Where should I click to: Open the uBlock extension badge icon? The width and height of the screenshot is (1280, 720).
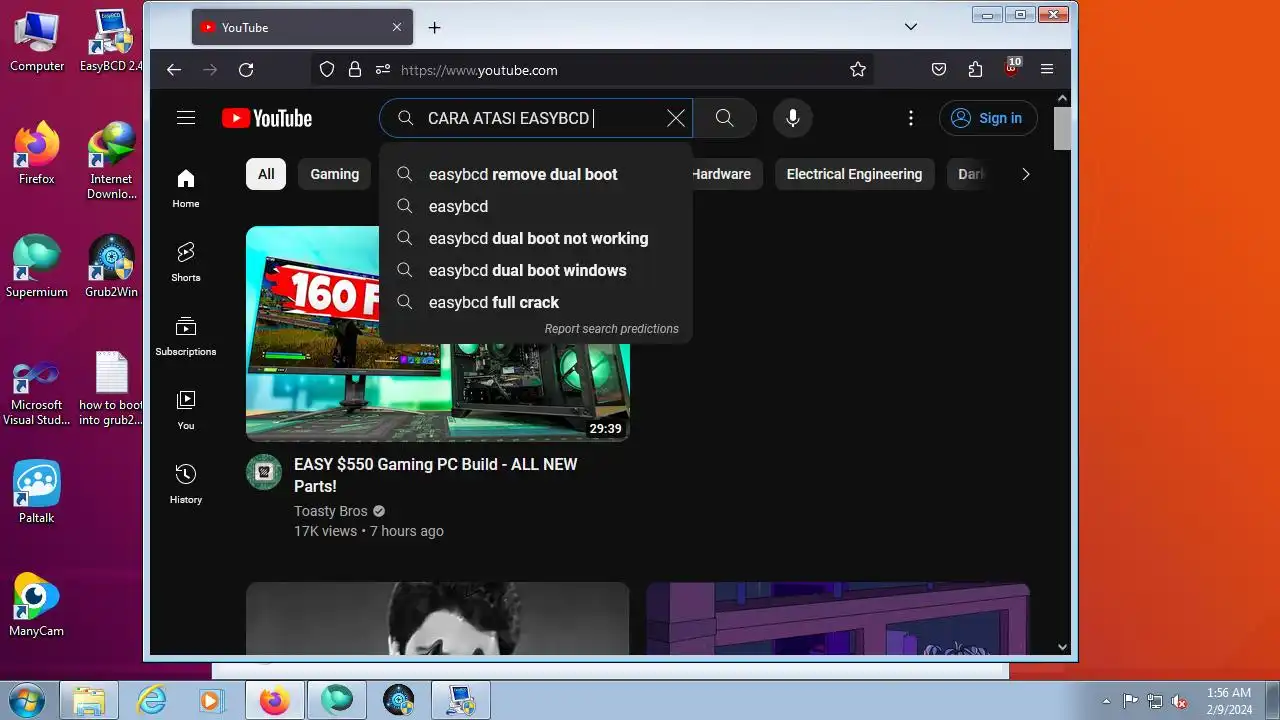point(1011,69)
